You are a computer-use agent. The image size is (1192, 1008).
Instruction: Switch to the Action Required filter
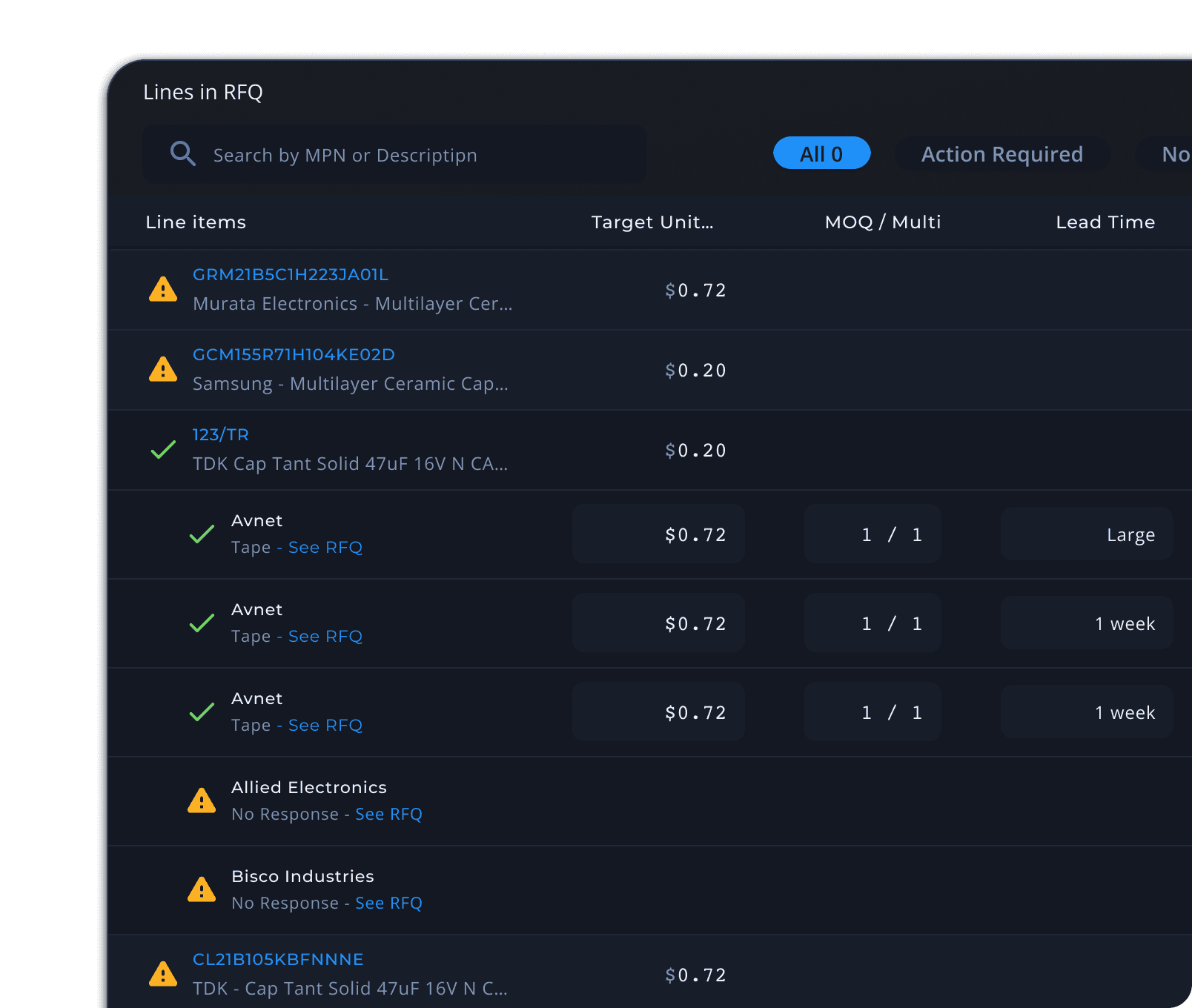[x=1001, y=153]
